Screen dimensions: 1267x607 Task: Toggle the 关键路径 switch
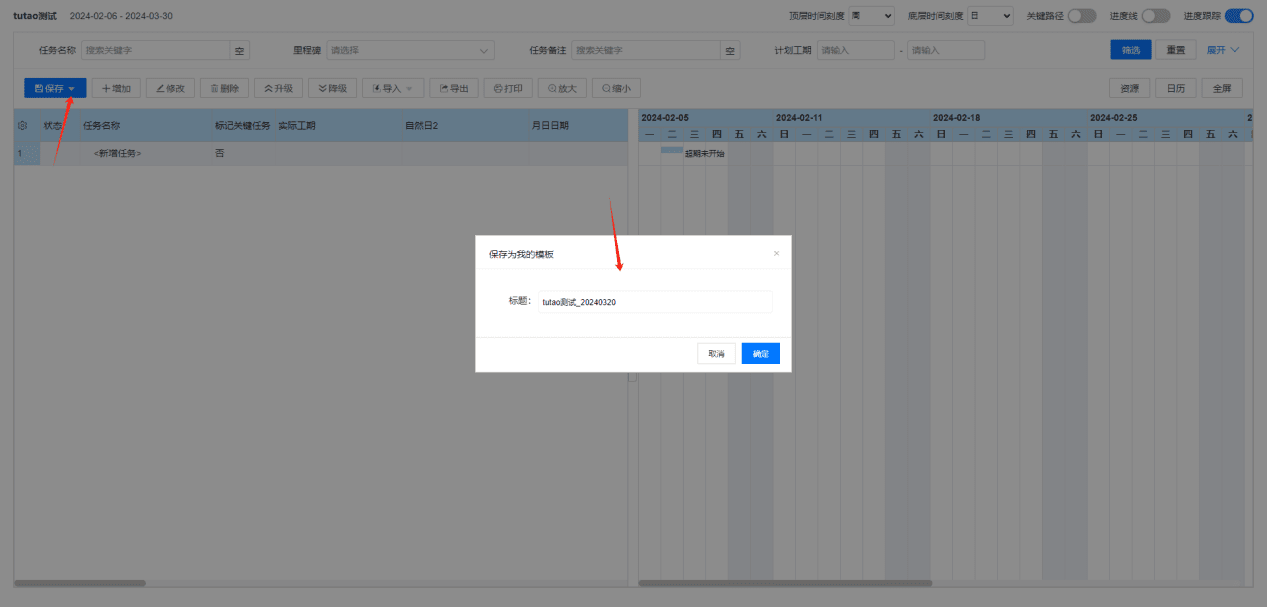1082,16
